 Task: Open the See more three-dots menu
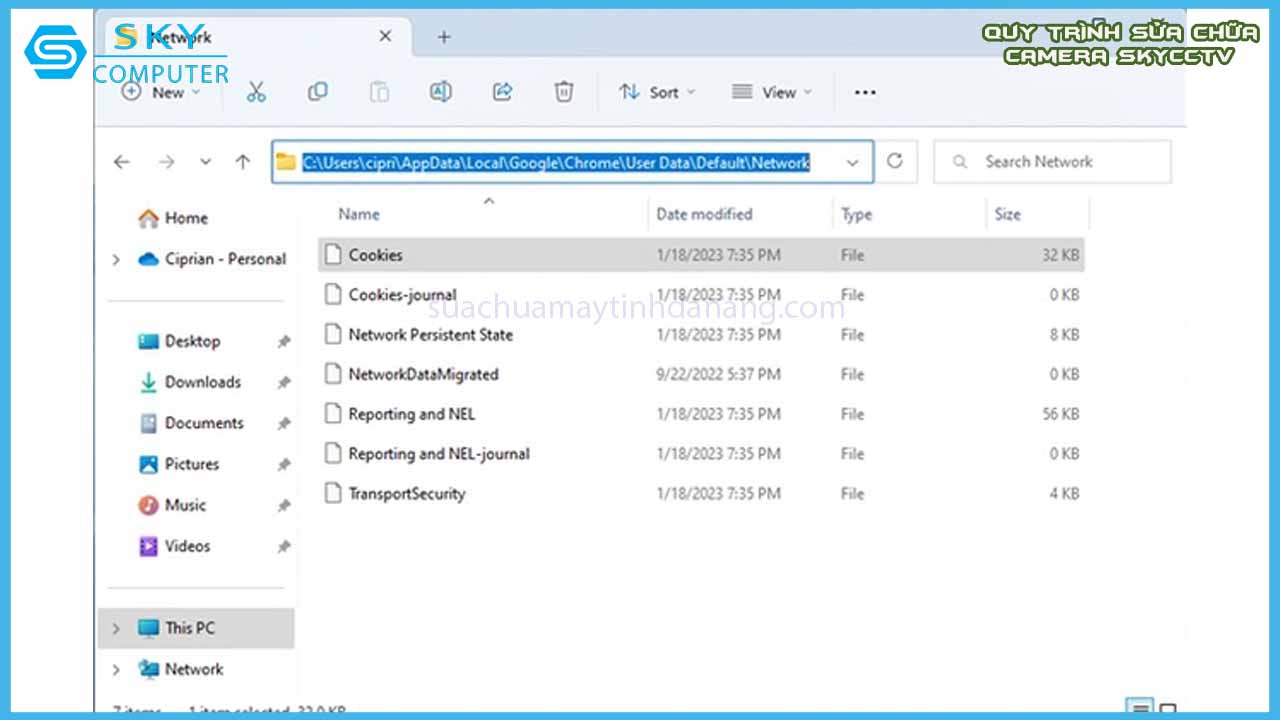(x=865, y=92)
